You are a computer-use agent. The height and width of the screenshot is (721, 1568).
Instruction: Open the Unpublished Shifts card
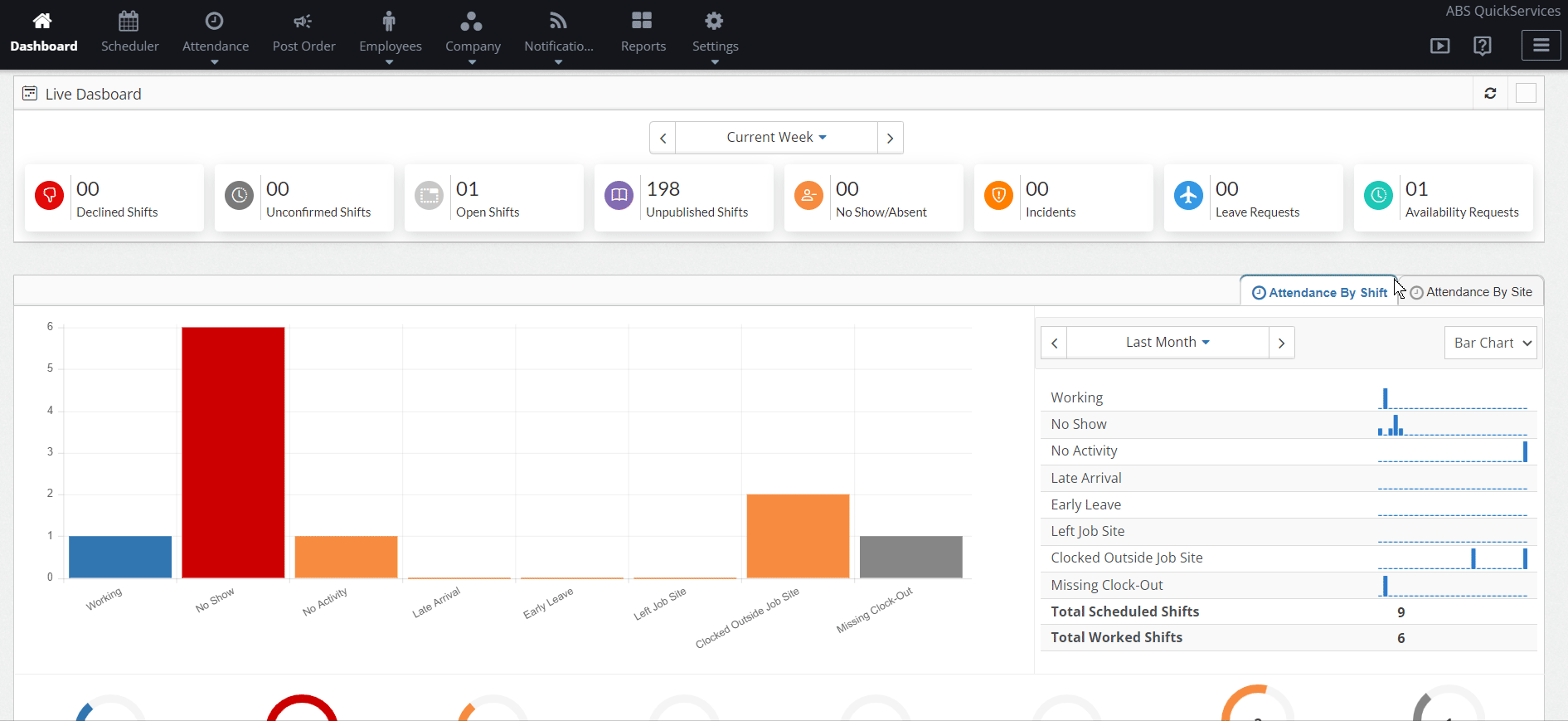[683, 197]
